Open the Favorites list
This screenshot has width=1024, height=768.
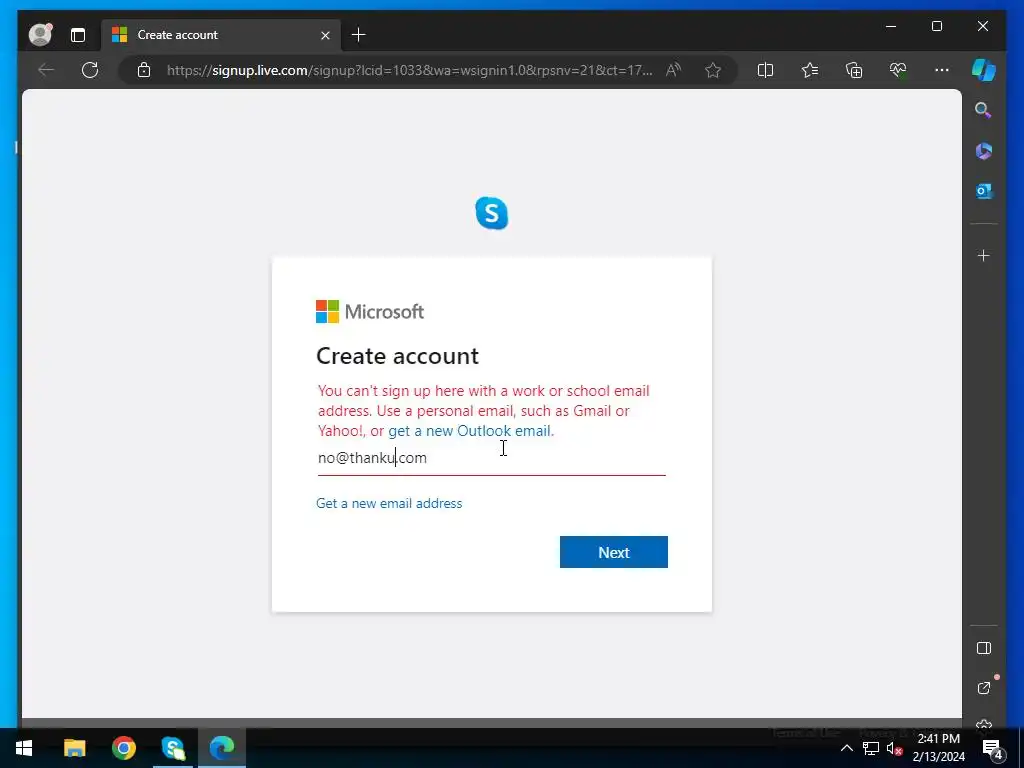[810, 70]
